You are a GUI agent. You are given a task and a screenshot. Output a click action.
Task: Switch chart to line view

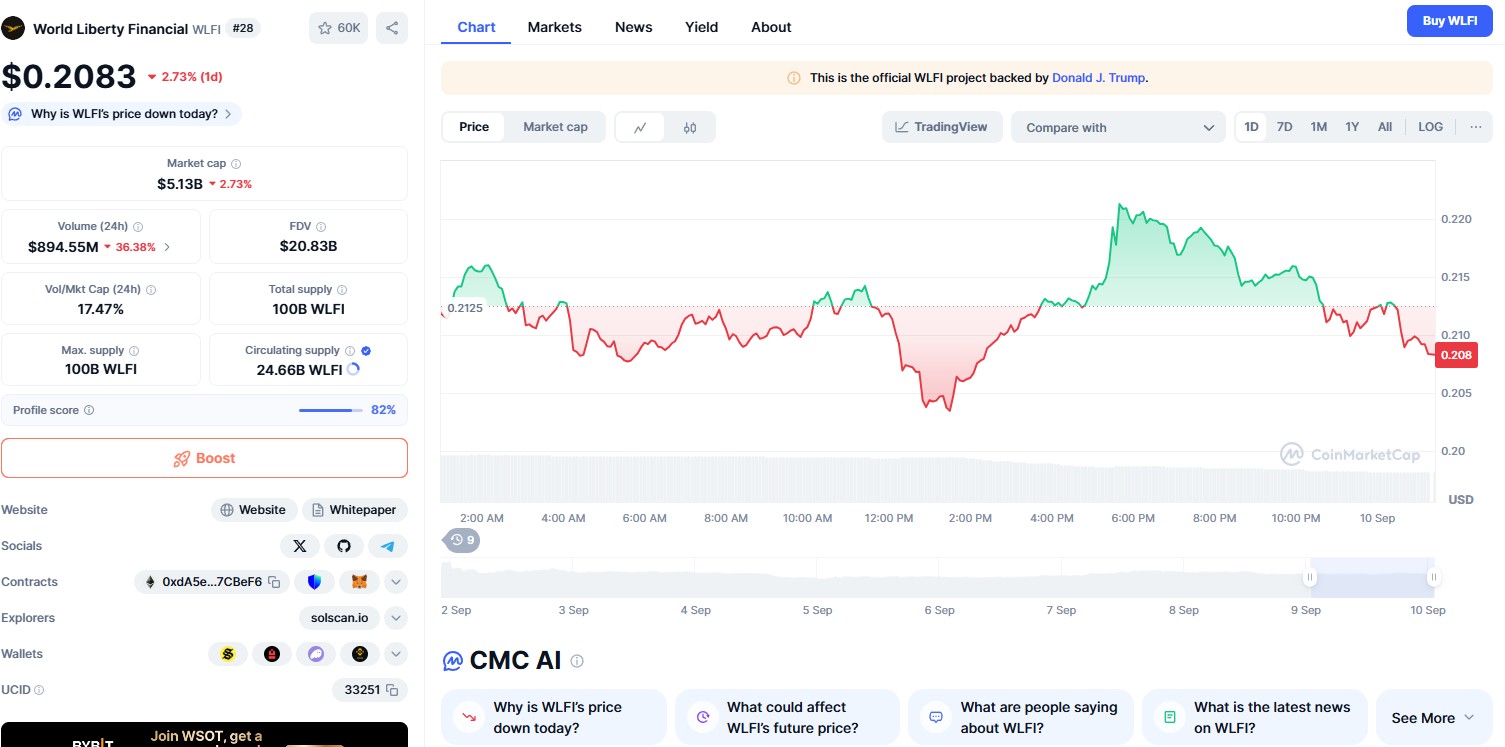coord(641,127)
